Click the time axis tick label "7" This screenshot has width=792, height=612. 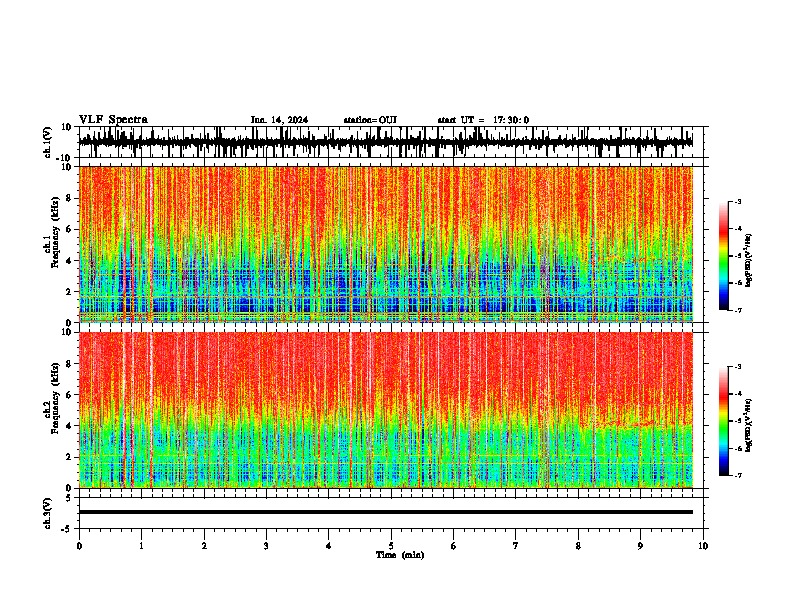pyautogui.click(x=516, y=546)
